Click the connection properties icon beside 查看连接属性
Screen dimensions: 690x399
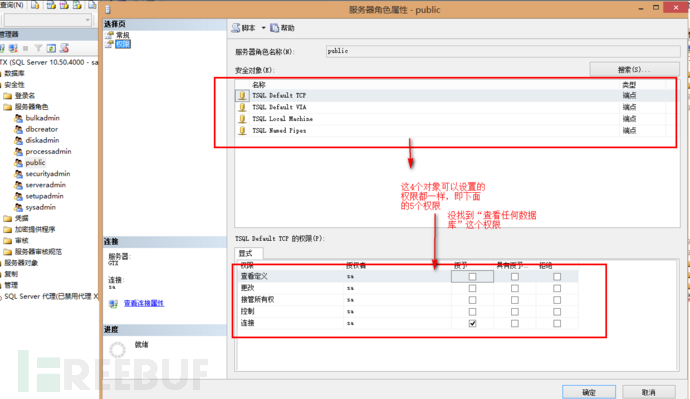click(114, 304)
